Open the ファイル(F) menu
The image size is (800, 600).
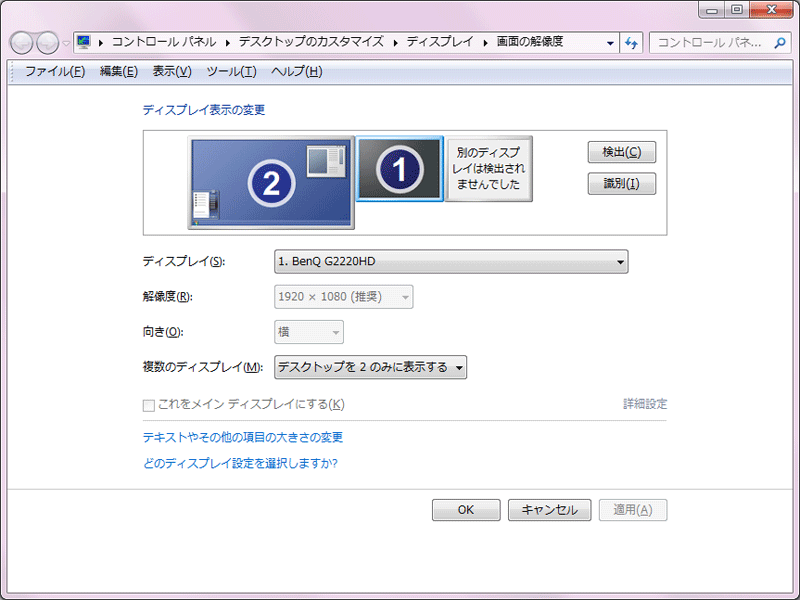[x=54, y=71]
